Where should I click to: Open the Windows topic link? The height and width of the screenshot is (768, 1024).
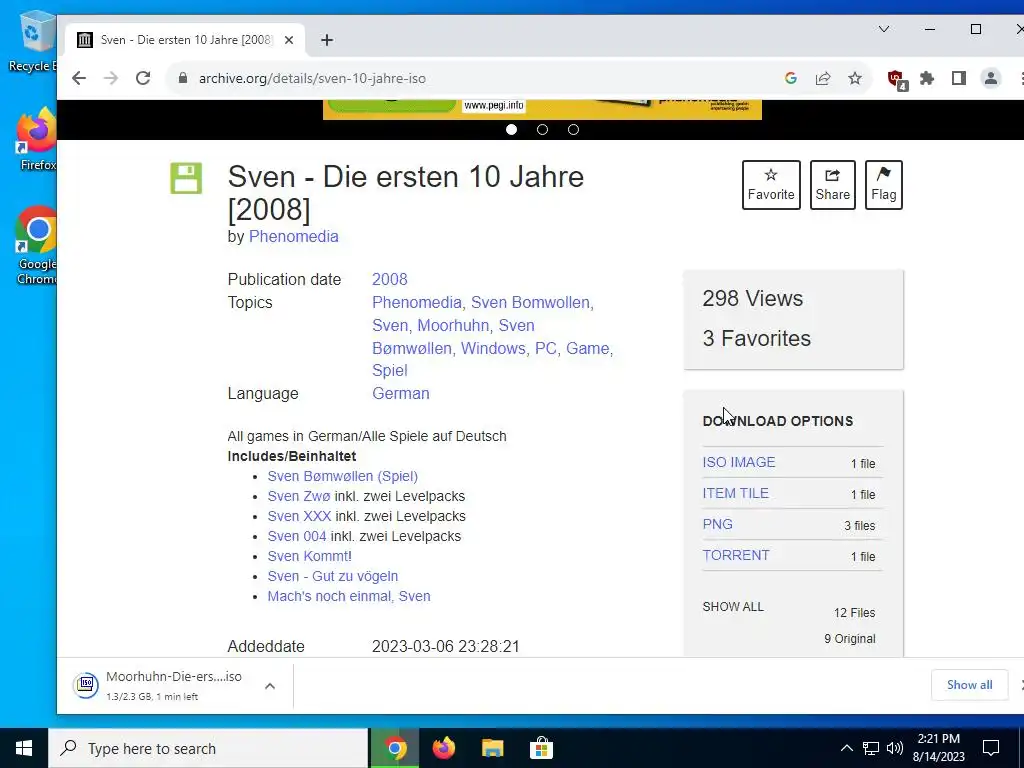point(492,348)
